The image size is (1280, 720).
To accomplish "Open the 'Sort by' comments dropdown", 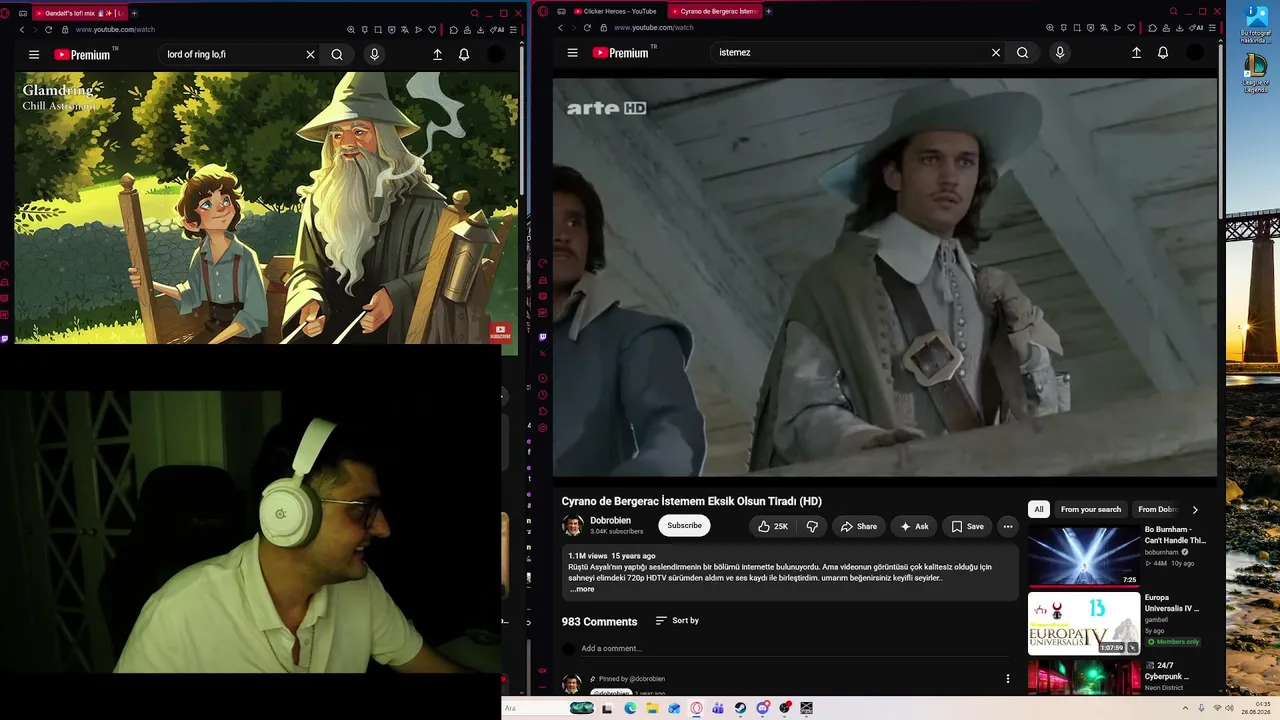I will tap(677, 620).
